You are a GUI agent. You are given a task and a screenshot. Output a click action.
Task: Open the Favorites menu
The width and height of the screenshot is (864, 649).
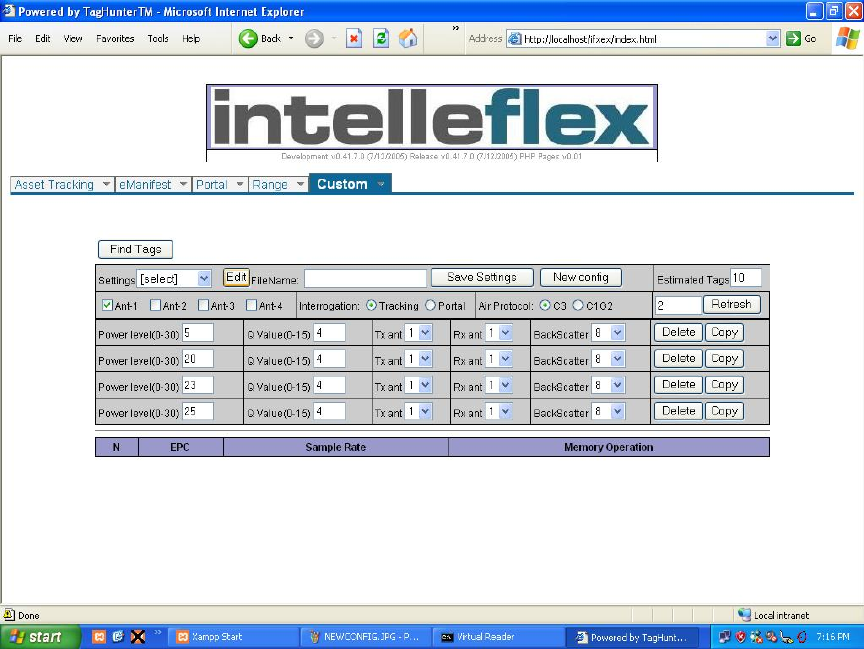115,39
